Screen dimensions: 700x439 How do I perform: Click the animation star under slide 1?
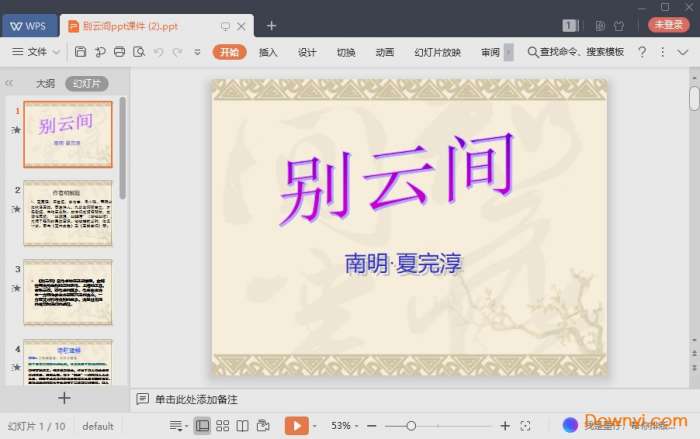[16, 130]
